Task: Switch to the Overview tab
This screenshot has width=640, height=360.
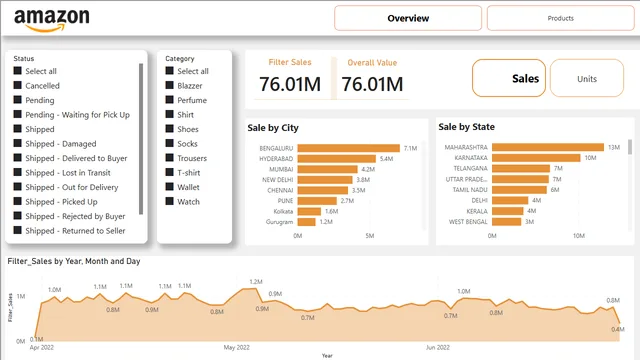Action: 408,18
